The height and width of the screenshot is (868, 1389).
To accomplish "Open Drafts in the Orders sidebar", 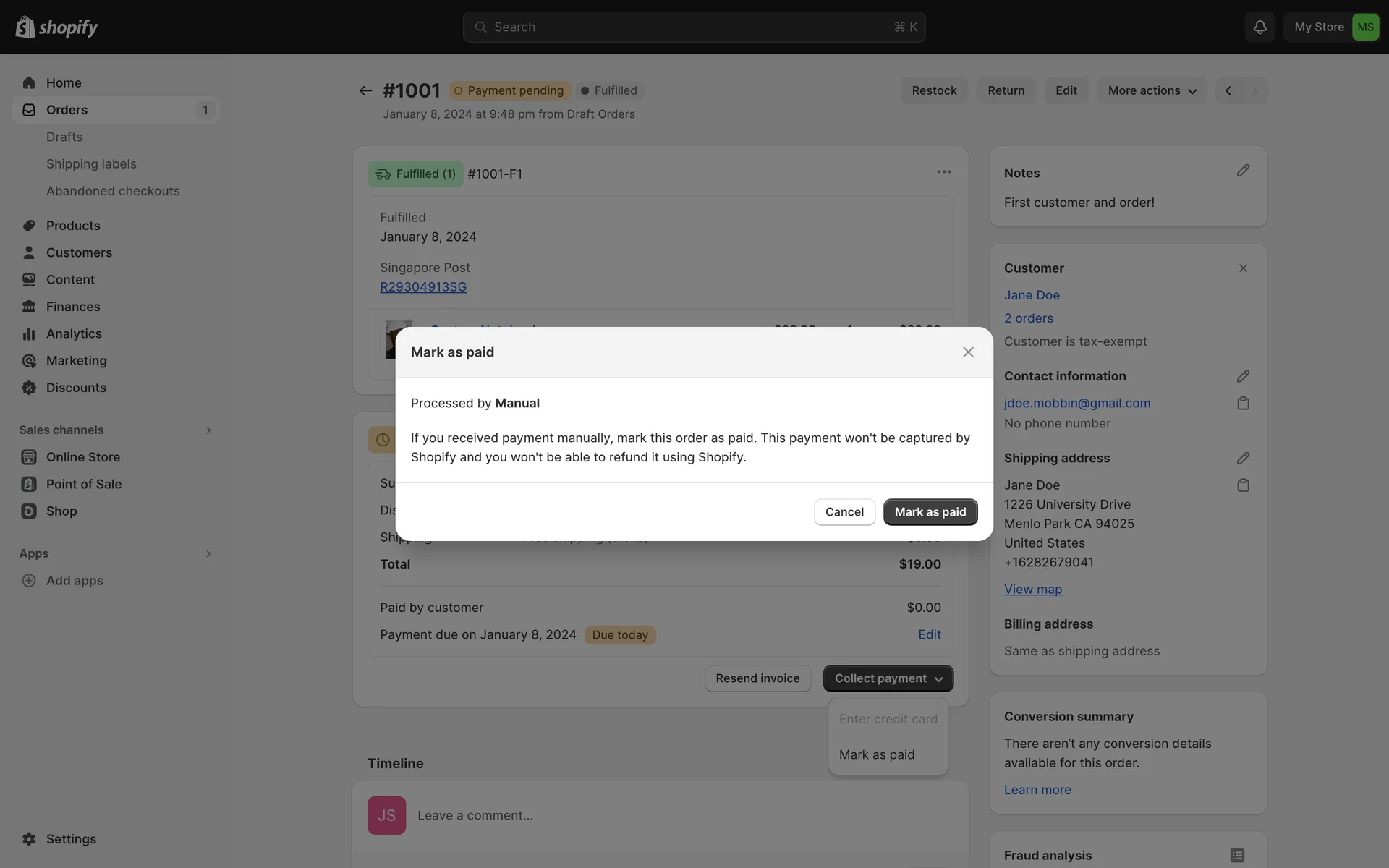I will tap(64, 137).
